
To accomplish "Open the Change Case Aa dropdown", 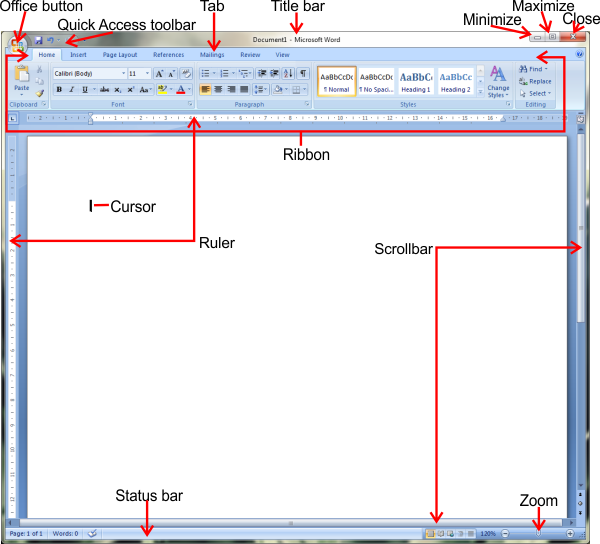I will [145, 90].
